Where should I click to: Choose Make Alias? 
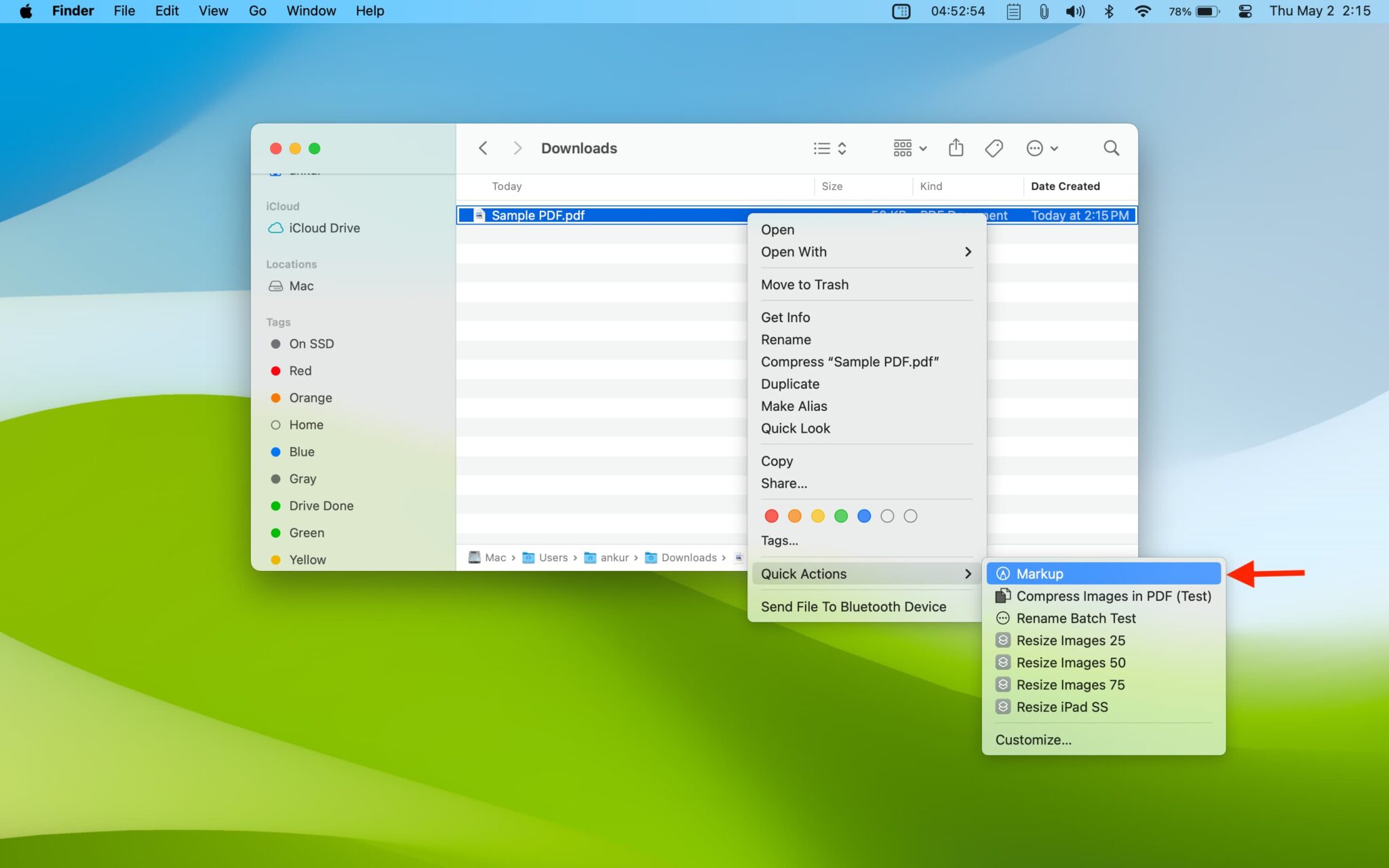click(866, 406)
